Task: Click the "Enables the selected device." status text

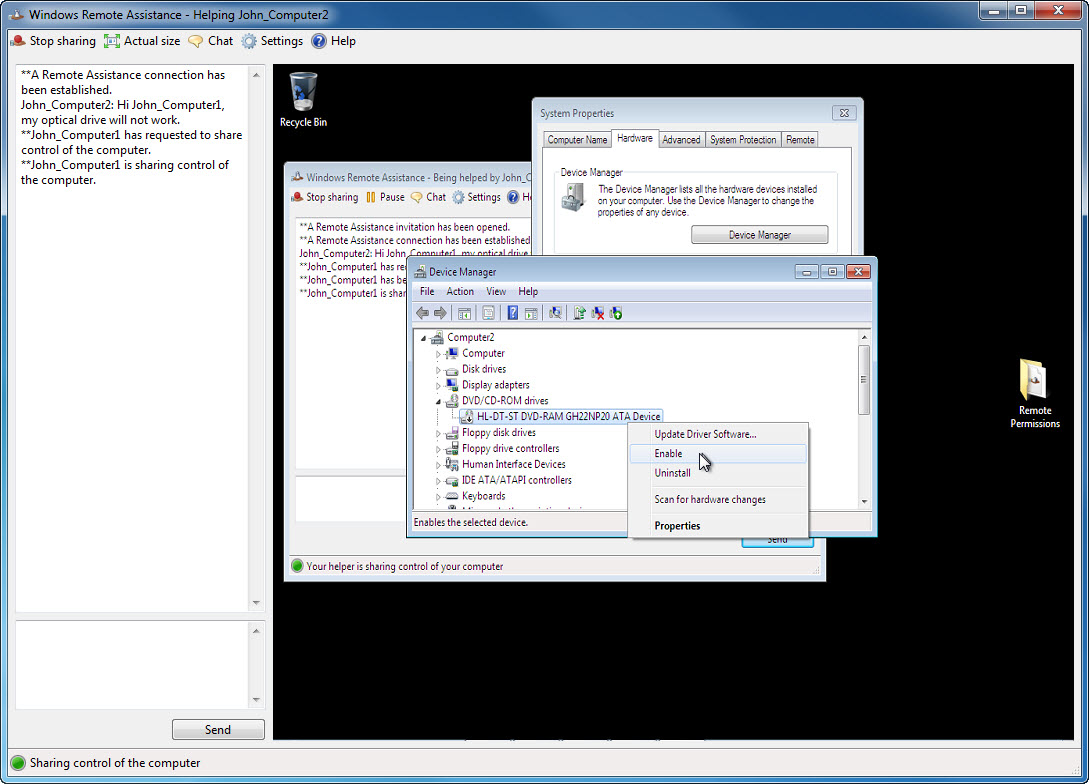Action: coord(471,522)
